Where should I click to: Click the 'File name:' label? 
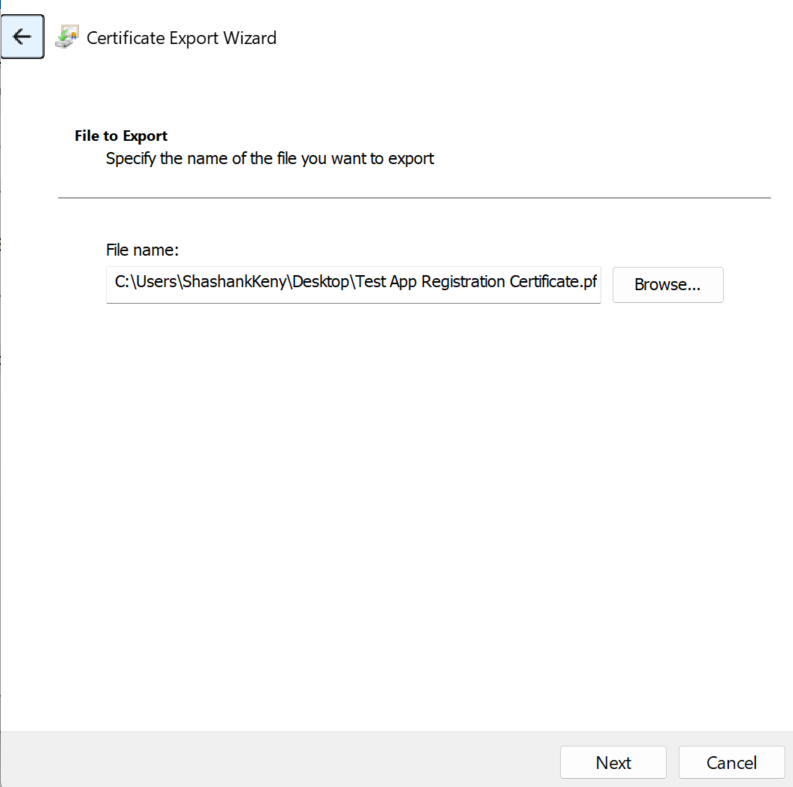tap(142, 250)
